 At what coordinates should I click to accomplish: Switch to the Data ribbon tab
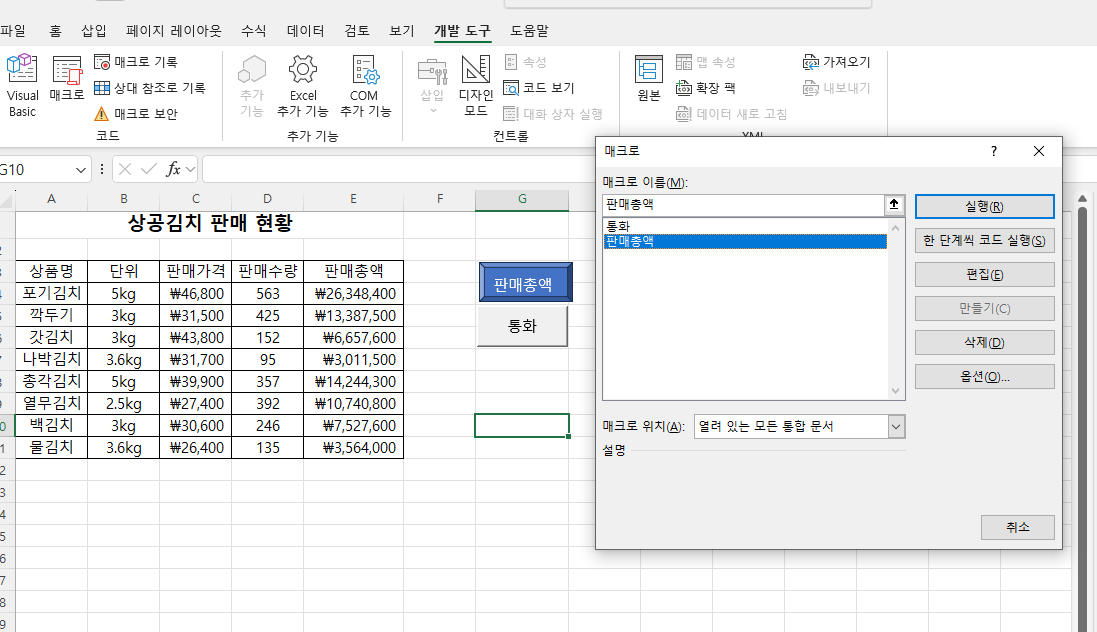[305, 31]
